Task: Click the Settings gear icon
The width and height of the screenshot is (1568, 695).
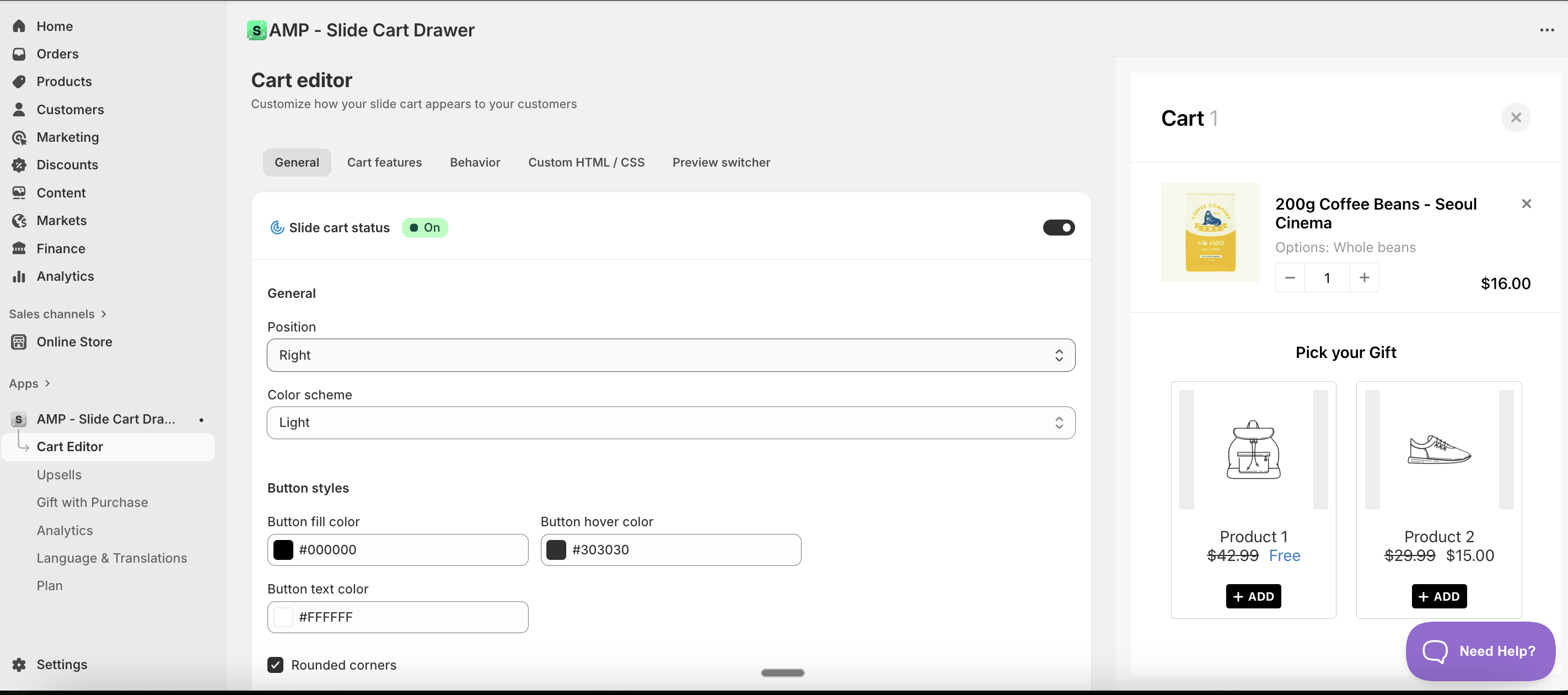Action: point(19,664)
